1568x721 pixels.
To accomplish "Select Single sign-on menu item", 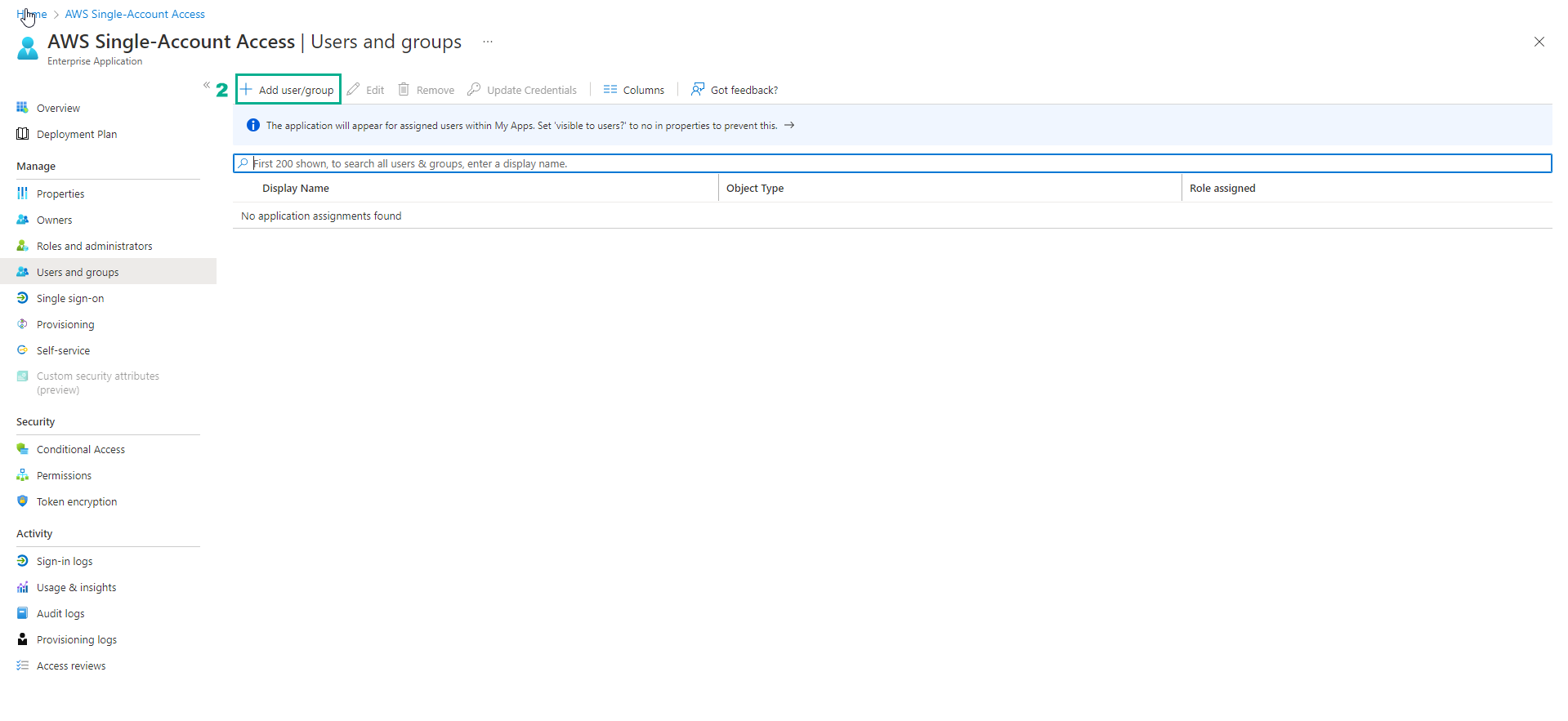I will coord(70,298).
